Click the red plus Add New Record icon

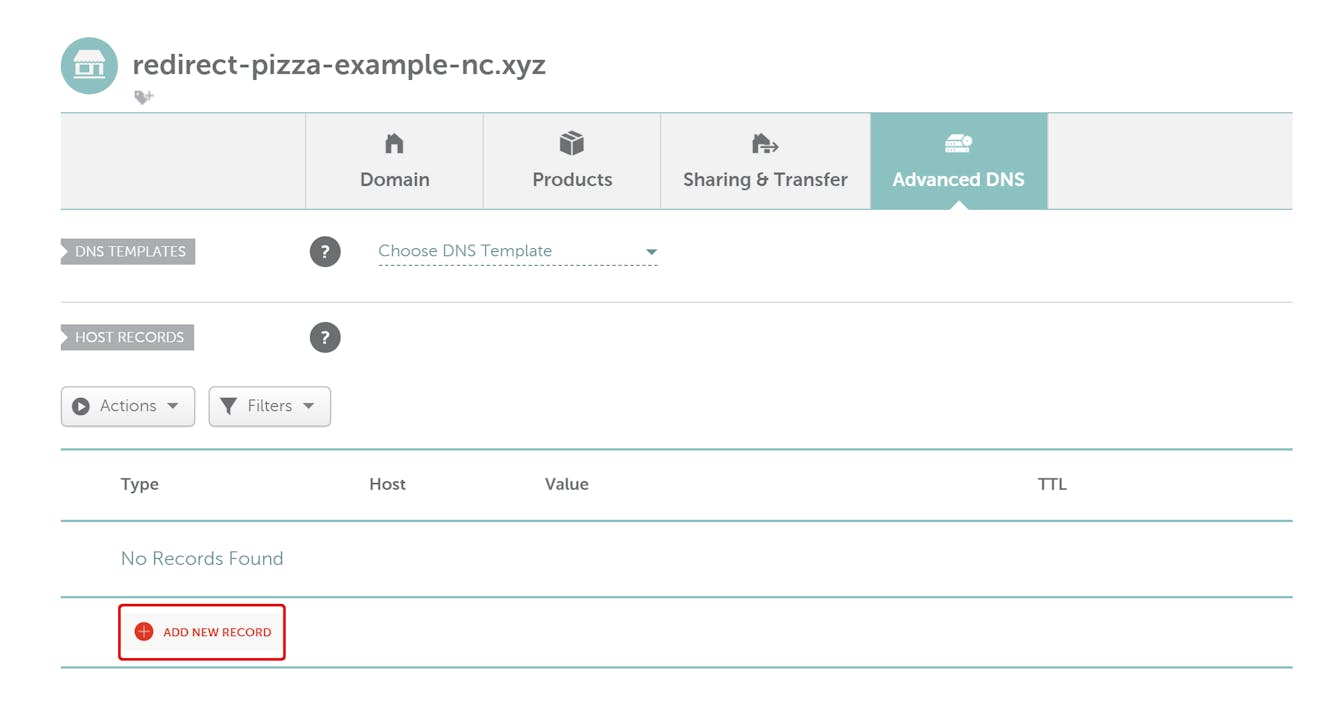pos(144,632)
